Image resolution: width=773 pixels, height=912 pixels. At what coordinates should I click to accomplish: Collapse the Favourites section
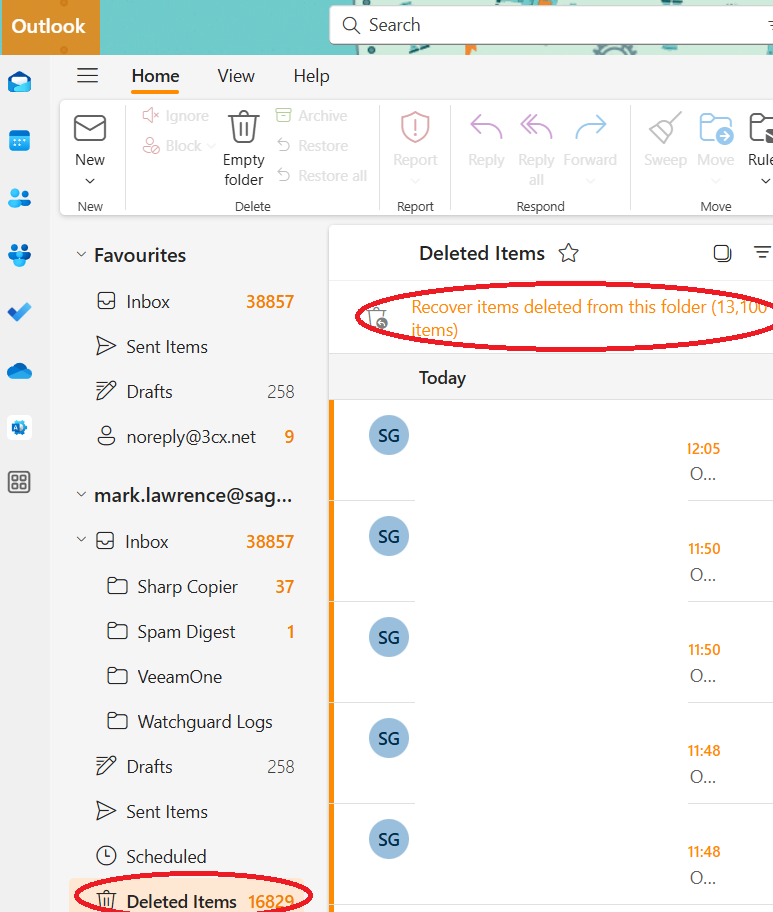click(81, 254)
